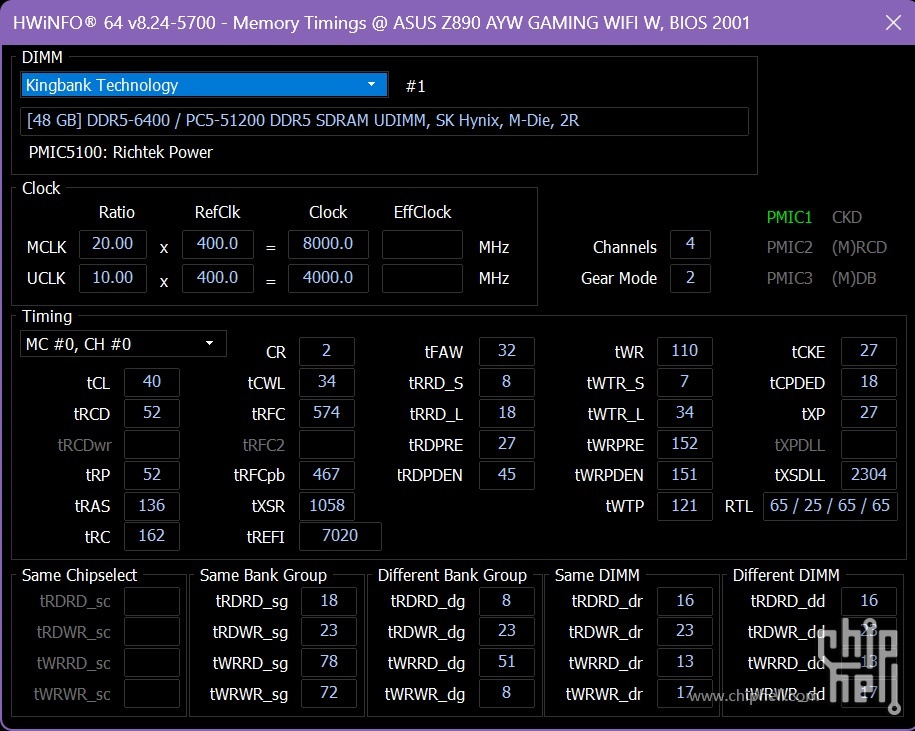This screenshot has width=915, height=731.
Task: Click the tREFI value 7020
Action: tap(340, 536)
